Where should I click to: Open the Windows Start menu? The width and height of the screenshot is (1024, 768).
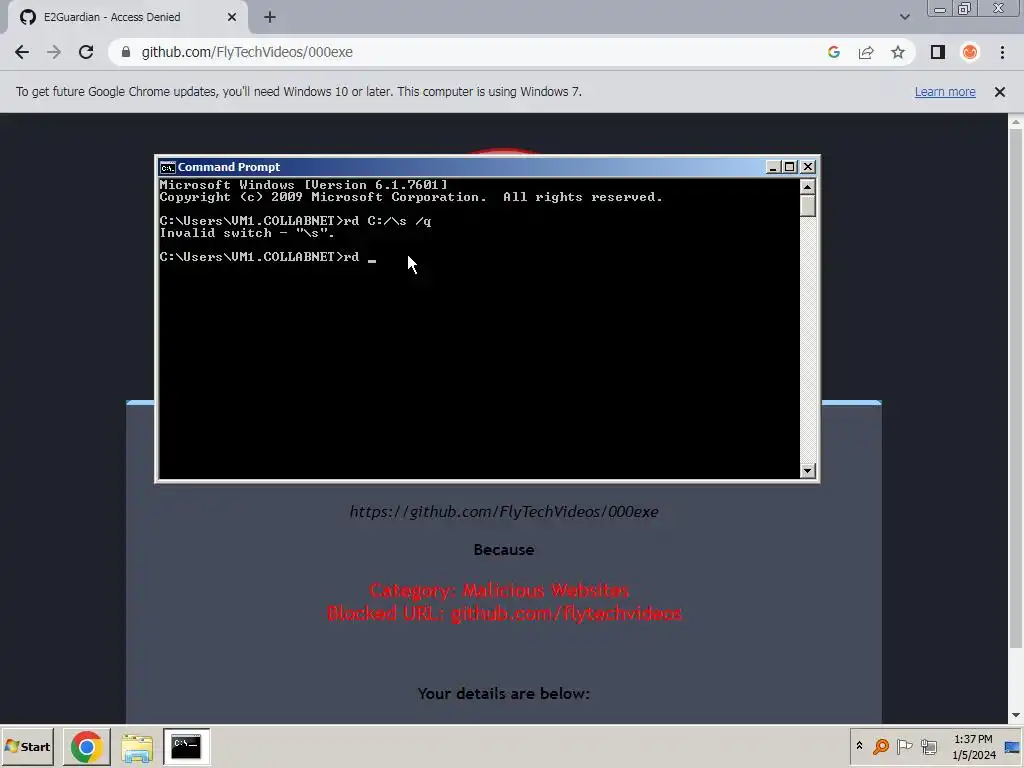27,746
